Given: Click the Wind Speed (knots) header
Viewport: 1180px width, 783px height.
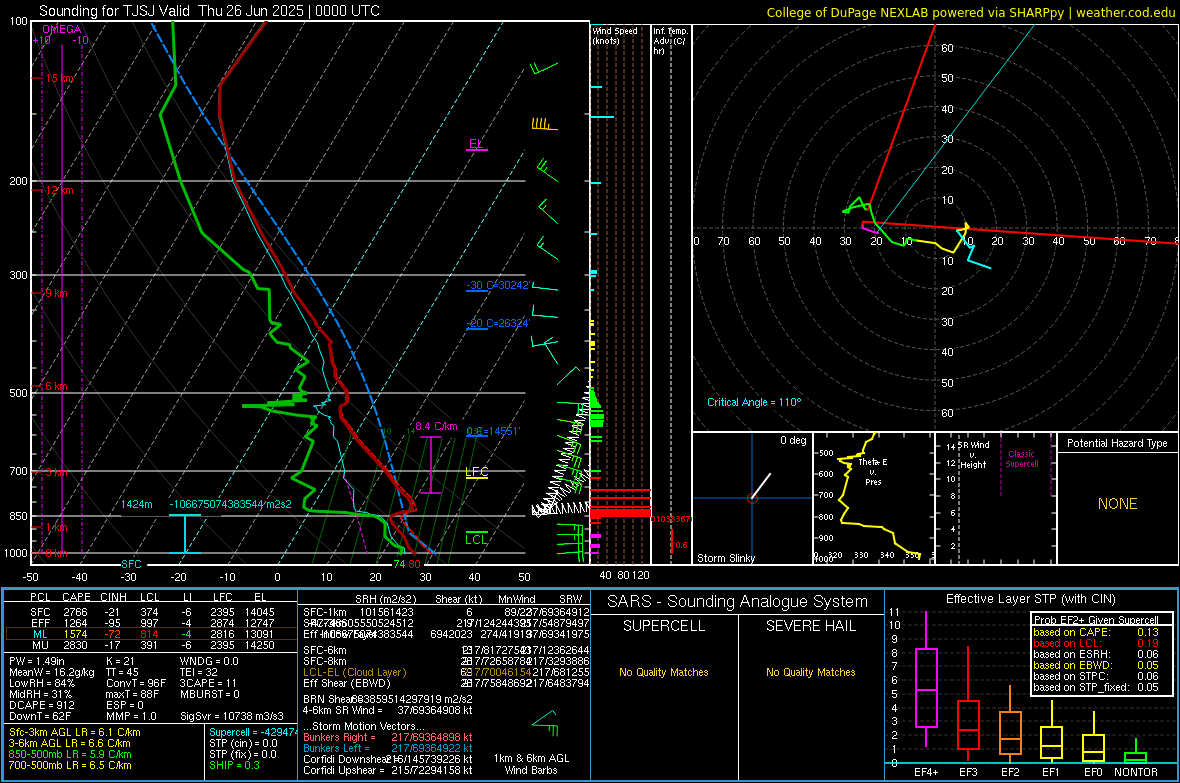Looking at the screenshot, I should 615,35.
